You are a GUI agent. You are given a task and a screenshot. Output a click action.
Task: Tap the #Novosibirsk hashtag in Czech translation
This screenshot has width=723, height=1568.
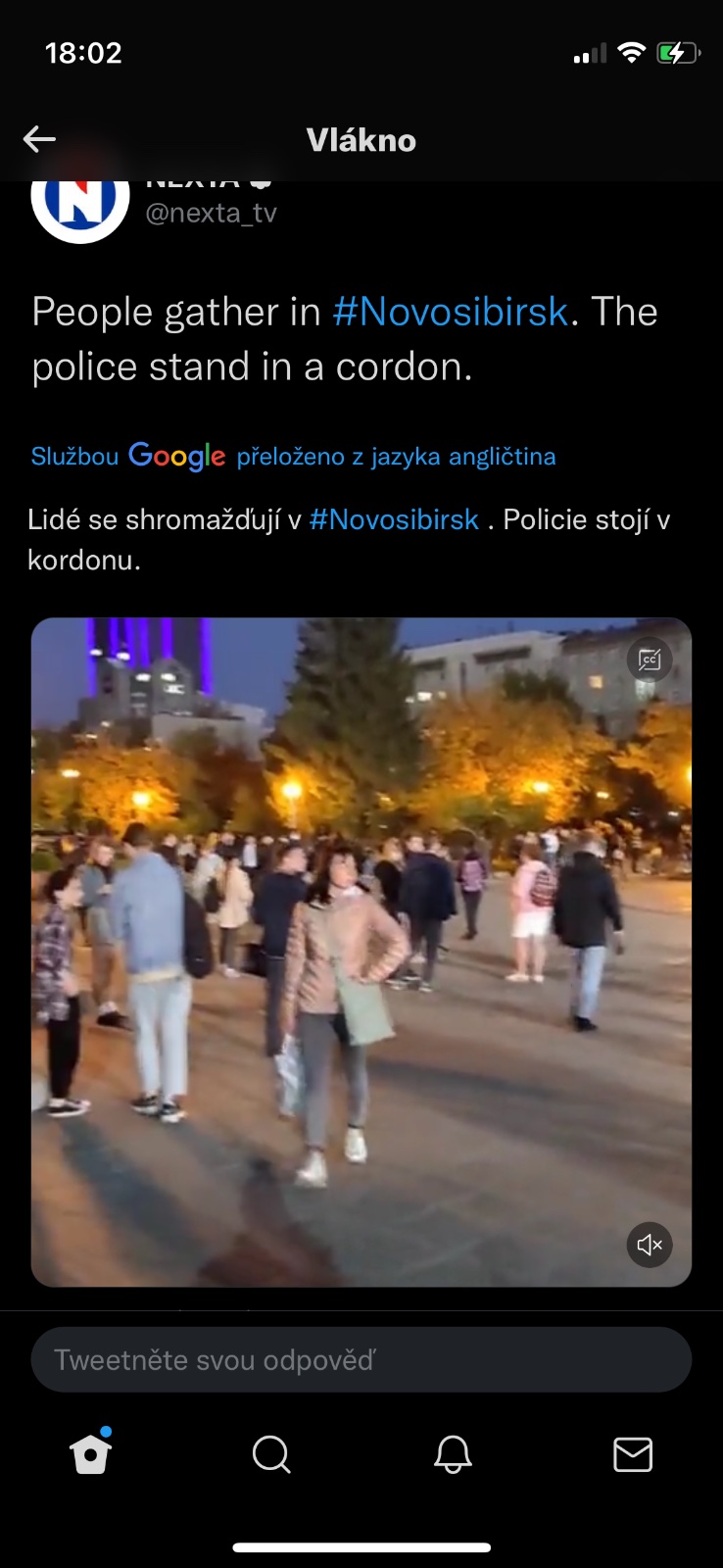[394, 519]
